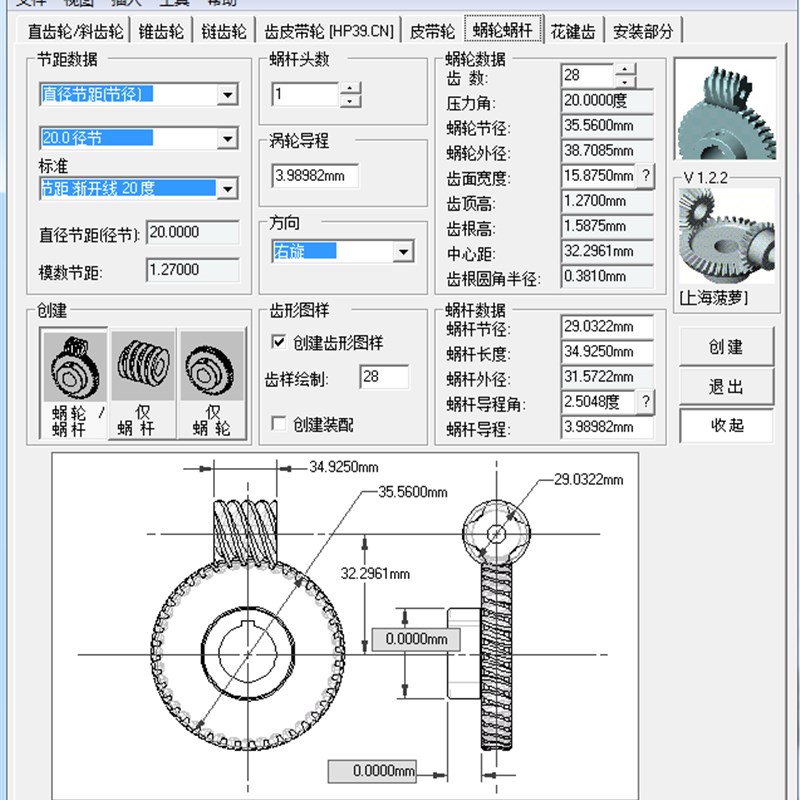This screenshot has height=800, width=800.
Task: Click the 收起 button
Action: (x=725, y=427)
